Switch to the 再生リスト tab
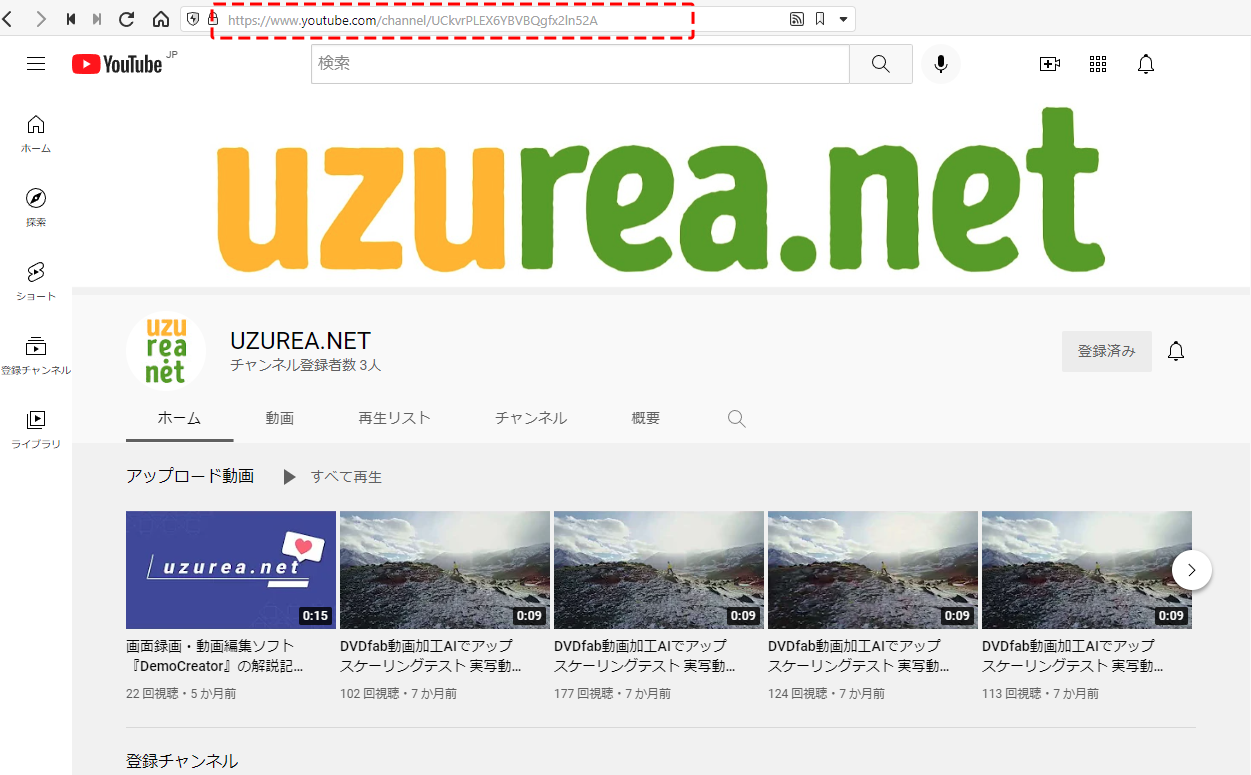Viewport: 1251px width, 775px height. point(394,418)
